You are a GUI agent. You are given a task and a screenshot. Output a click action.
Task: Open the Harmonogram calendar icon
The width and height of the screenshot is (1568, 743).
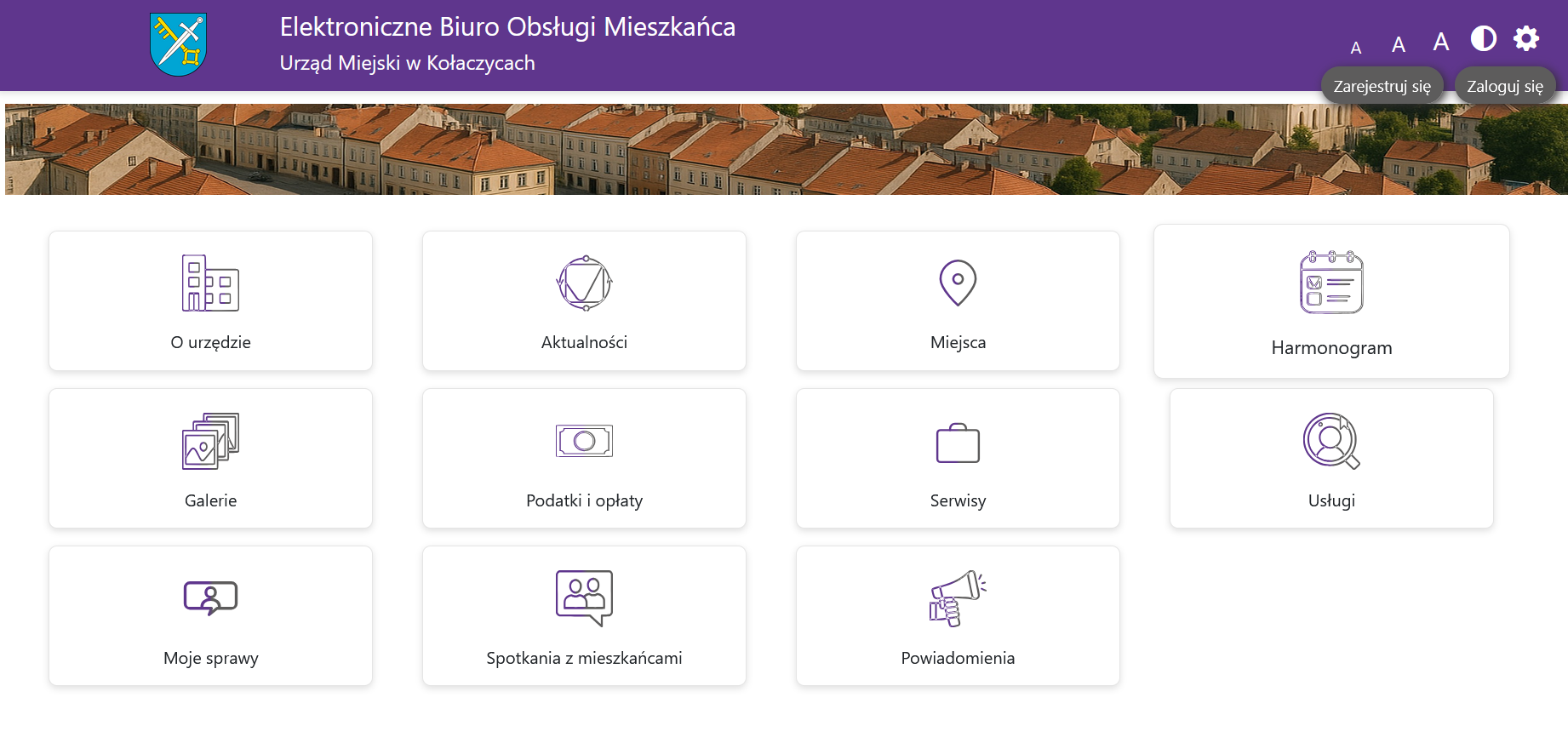click(1331, 283)
